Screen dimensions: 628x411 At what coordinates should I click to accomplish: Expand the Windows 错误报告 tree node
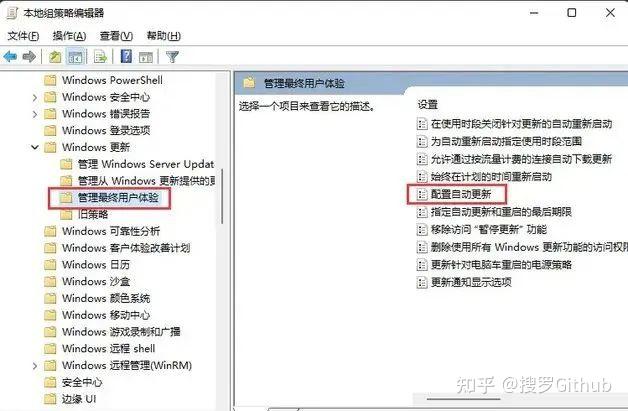tap(35, 114)
